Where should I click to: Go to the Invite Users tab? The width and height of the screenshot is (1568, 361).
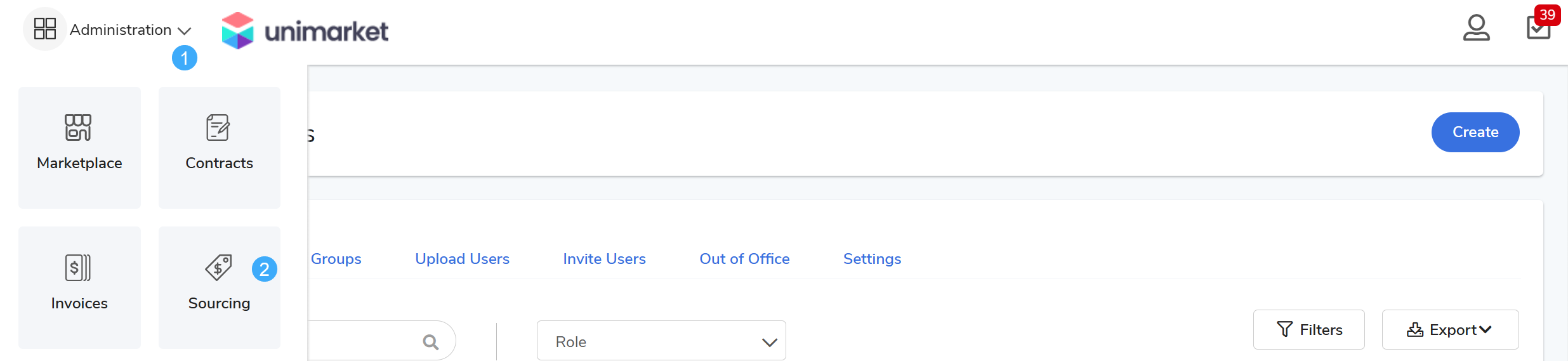point(604,259)
